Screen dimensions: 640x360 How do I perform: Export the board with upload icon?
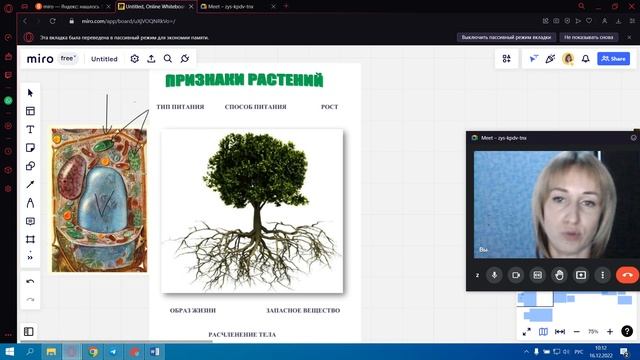click(151, 59)
